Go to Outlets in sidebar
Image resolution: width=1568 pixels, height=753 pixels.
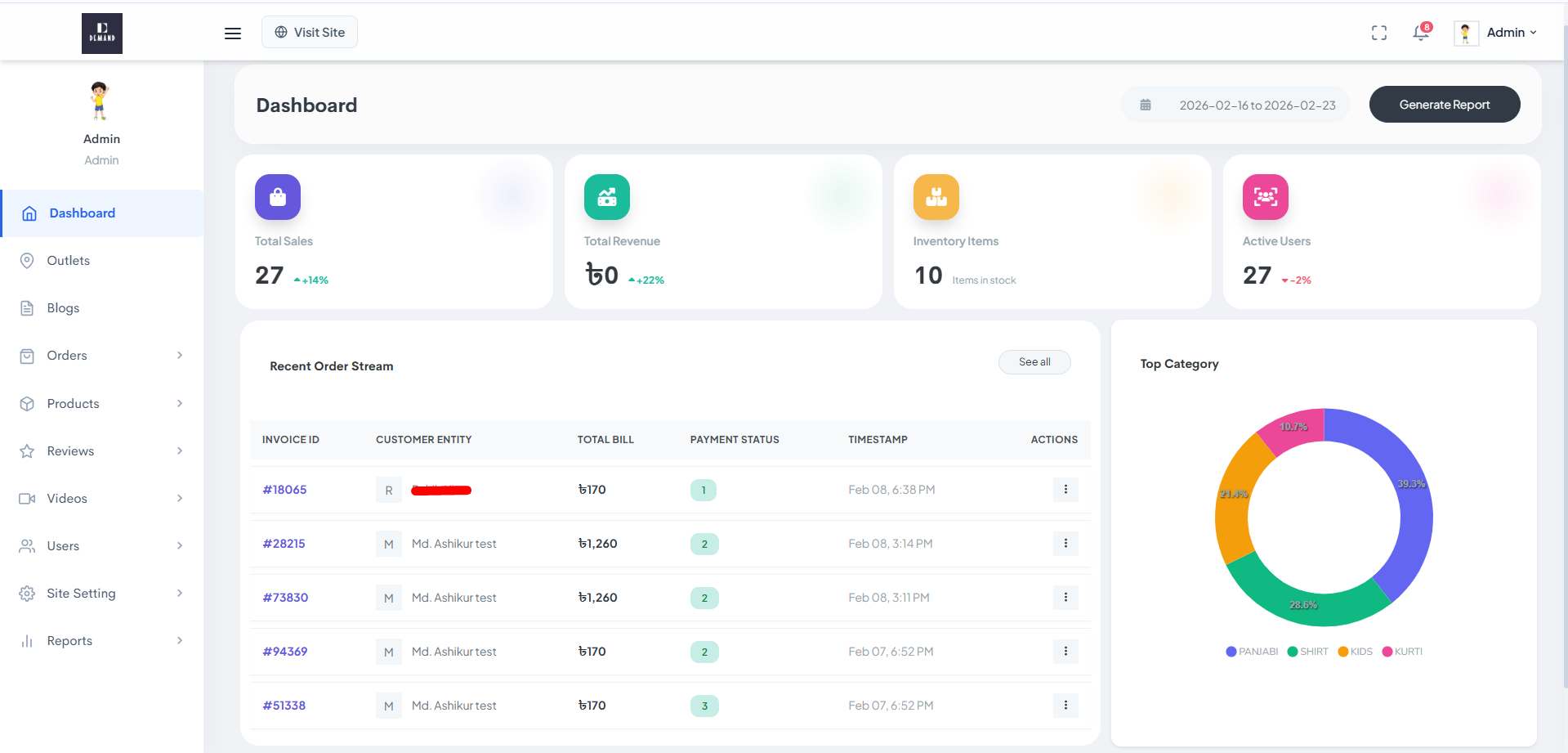click(102, 261)
